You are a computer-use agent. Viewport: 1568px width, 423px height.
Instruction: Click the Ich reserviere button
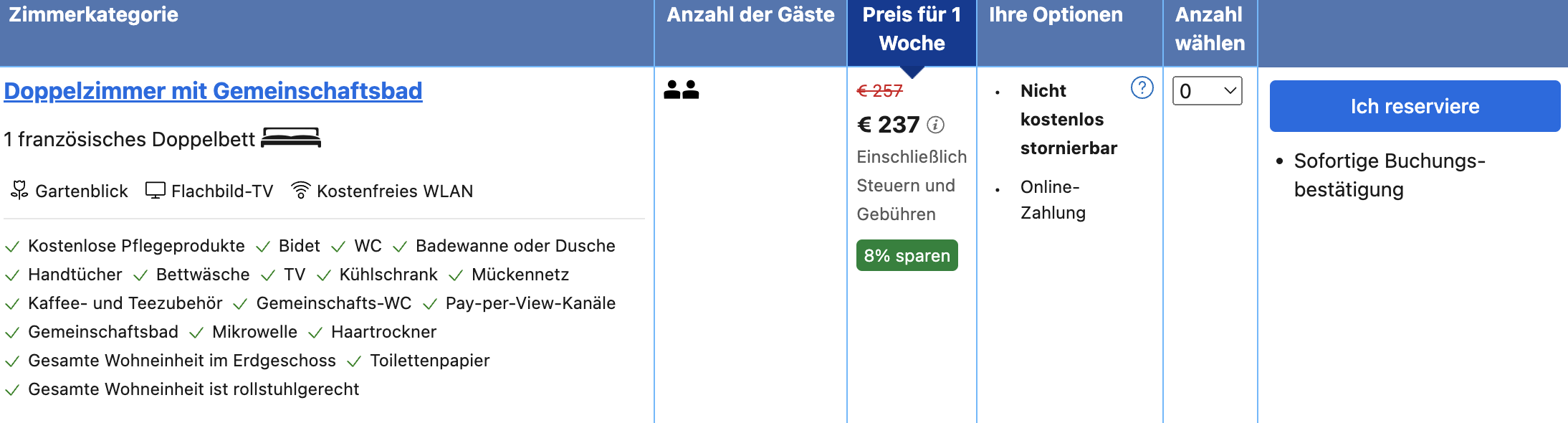click(x=1415, y=106)
